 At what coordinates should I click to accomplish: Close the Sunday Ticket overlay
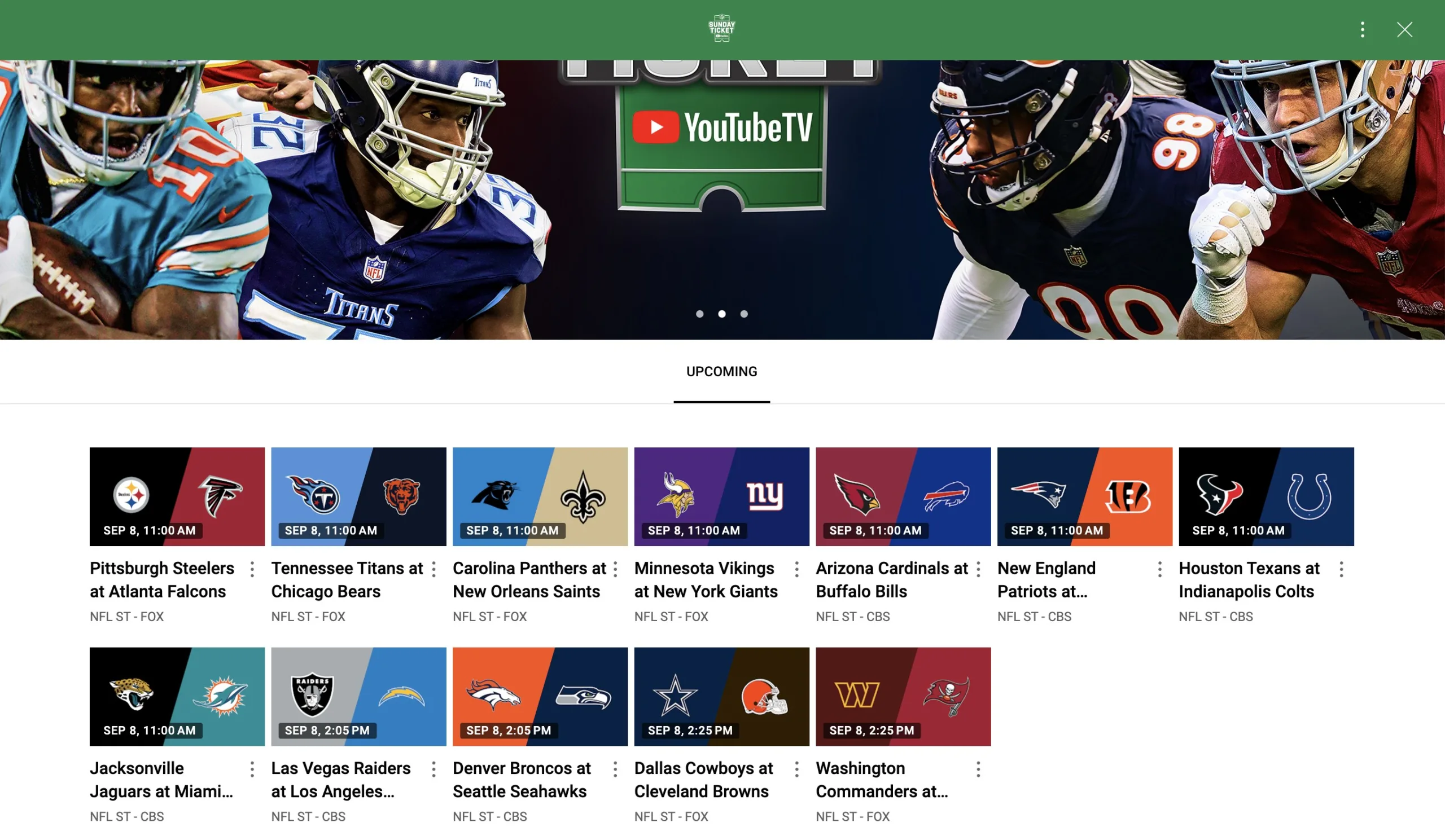click(1404, 29)
